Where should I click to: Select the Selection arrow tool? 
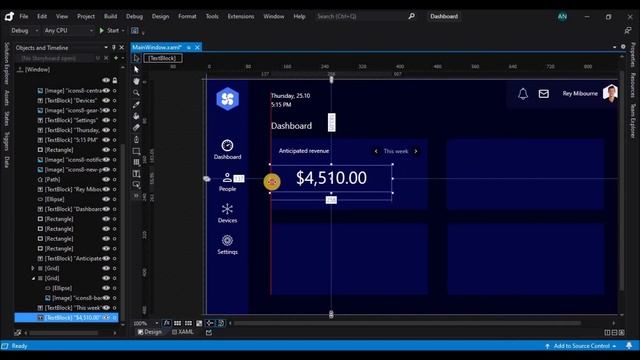(136, 69)
